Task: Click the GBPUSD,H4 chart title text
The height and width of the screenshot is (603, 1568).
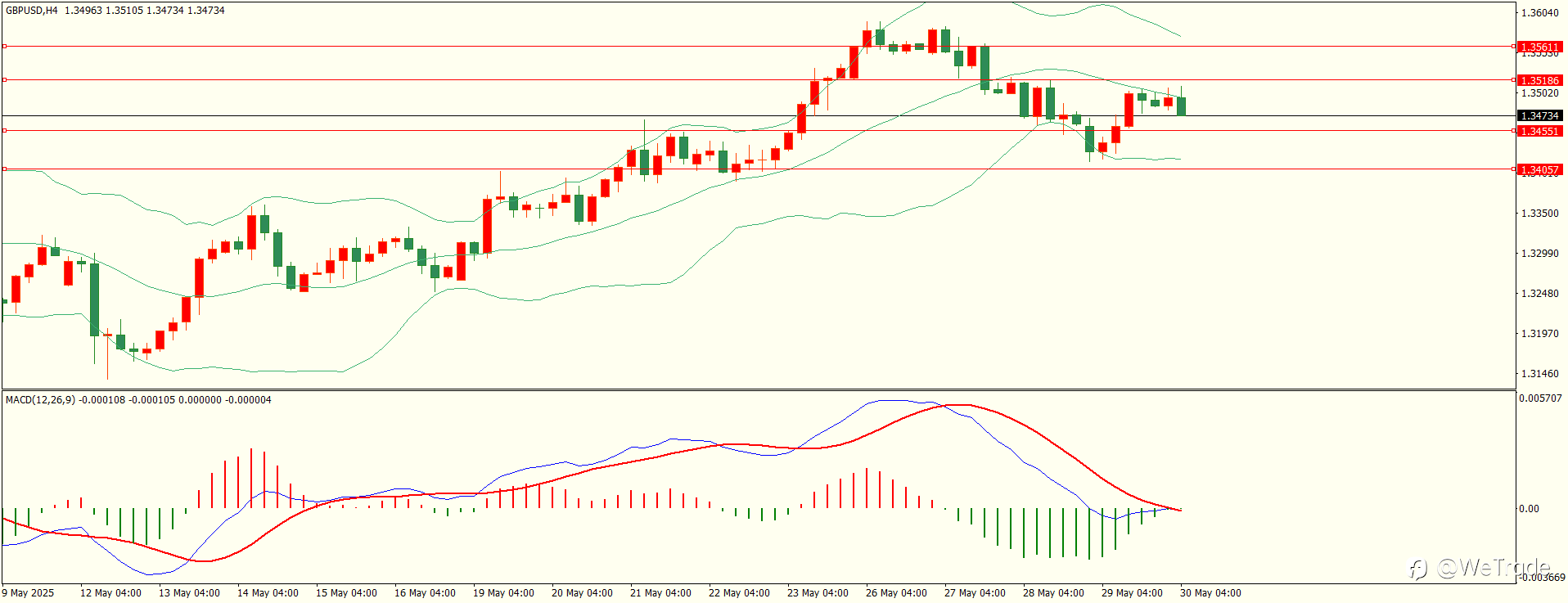Action: [x=32, y=11]
